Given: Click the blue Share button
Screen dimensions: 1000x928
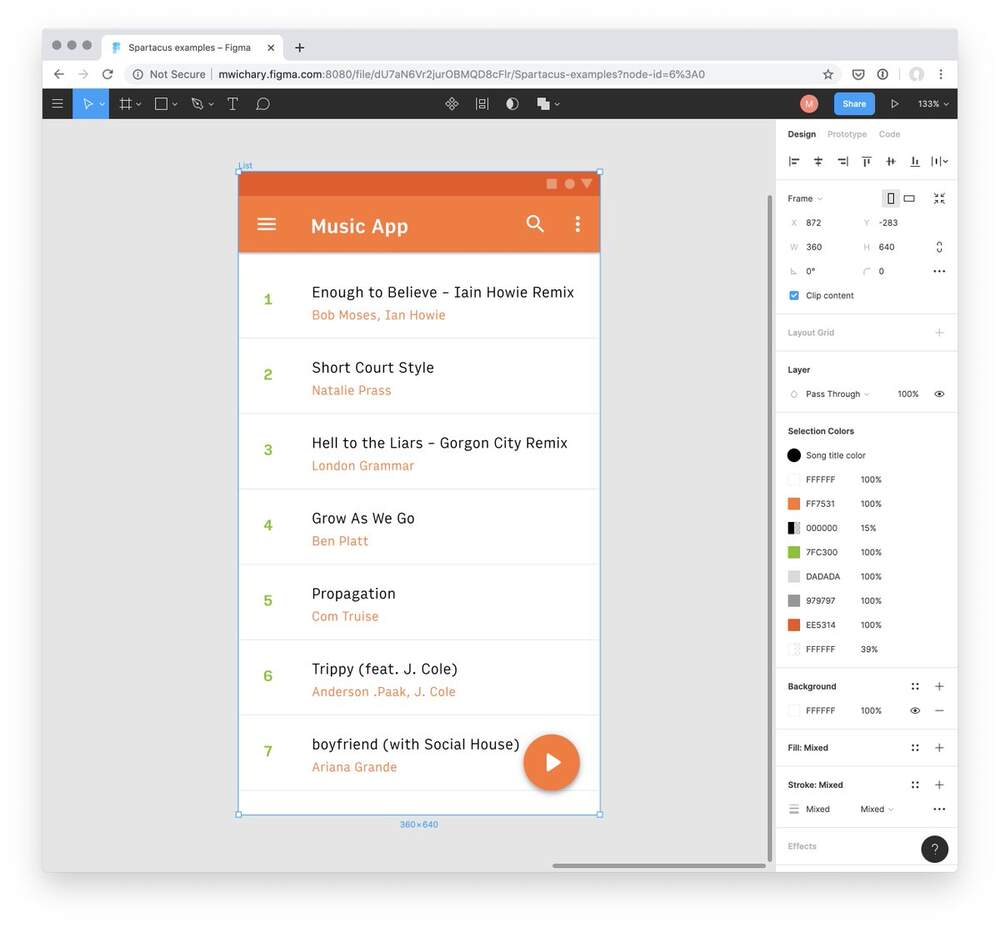Looking at the screenshot, I should [x=854, y=104].
